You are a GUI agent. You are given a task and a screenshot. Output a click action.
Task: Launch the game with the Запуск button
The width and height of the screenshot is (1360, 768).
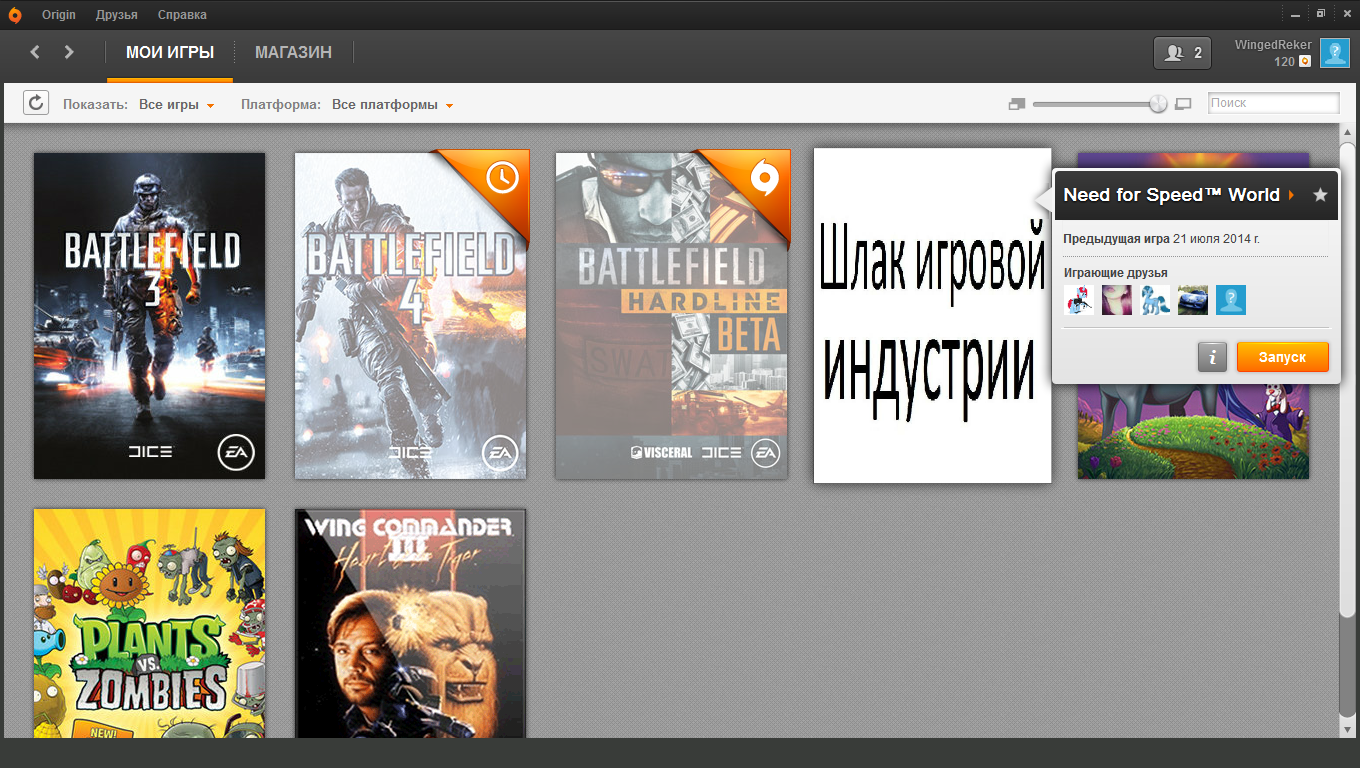[x=1283, y=357]
